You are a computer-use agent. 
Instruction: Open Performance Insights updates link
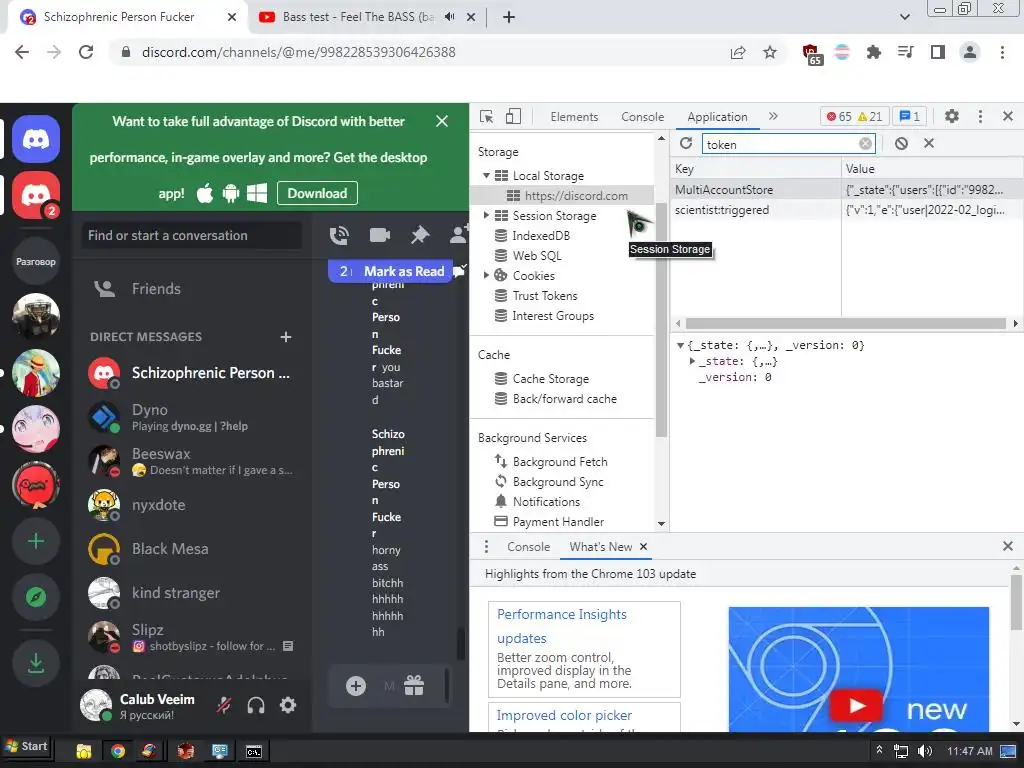coord(562,626)
